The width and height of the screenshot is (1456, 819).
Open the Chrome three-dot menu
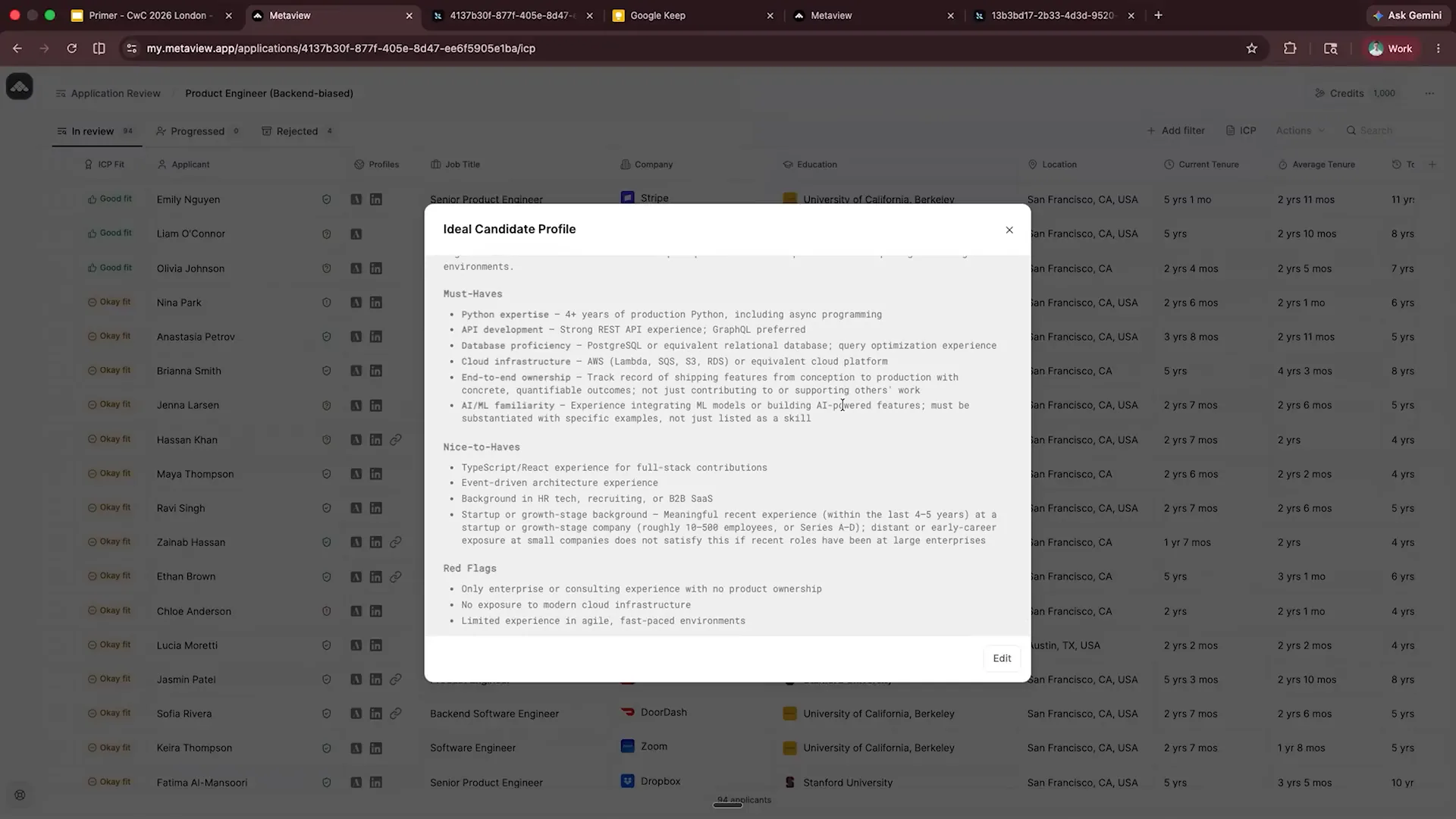(x=1439, y=49)
